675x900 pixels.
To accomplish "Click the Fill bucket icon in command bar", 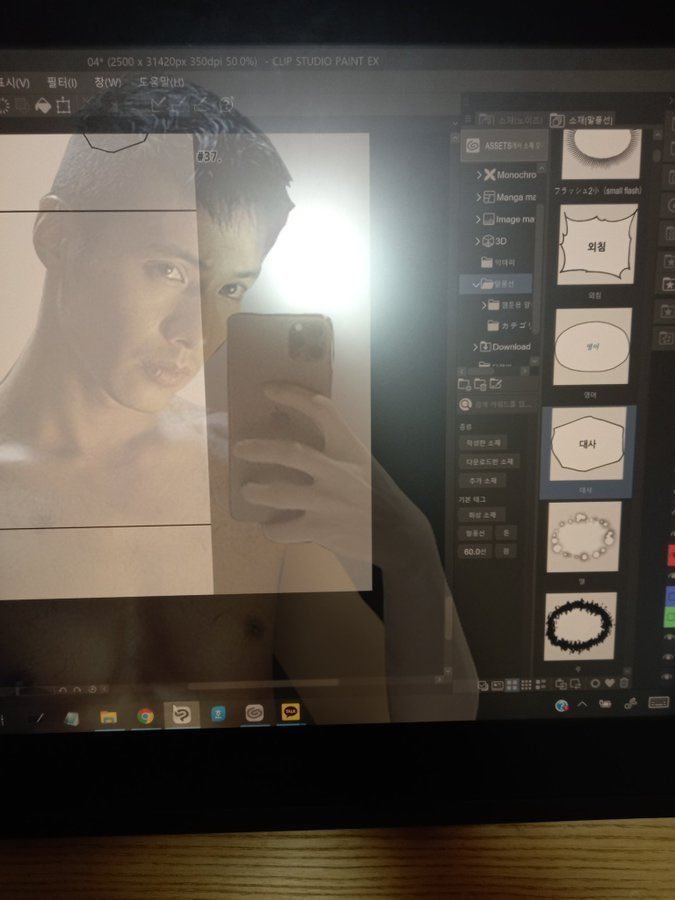I will pyautogui.click(x=43, y=104).
